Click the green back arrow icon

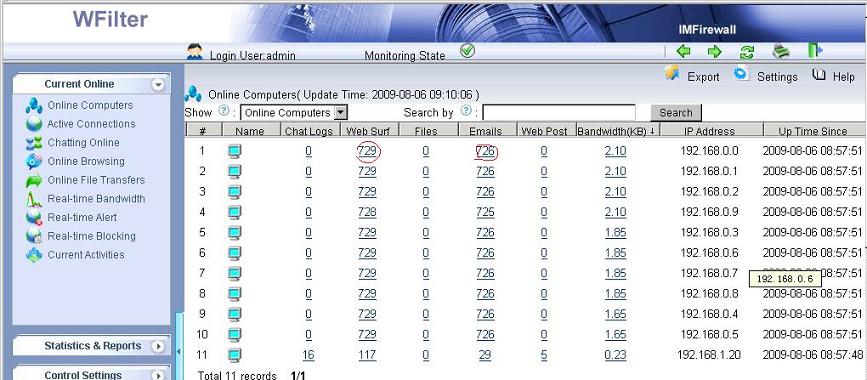[x=683, y=51]
